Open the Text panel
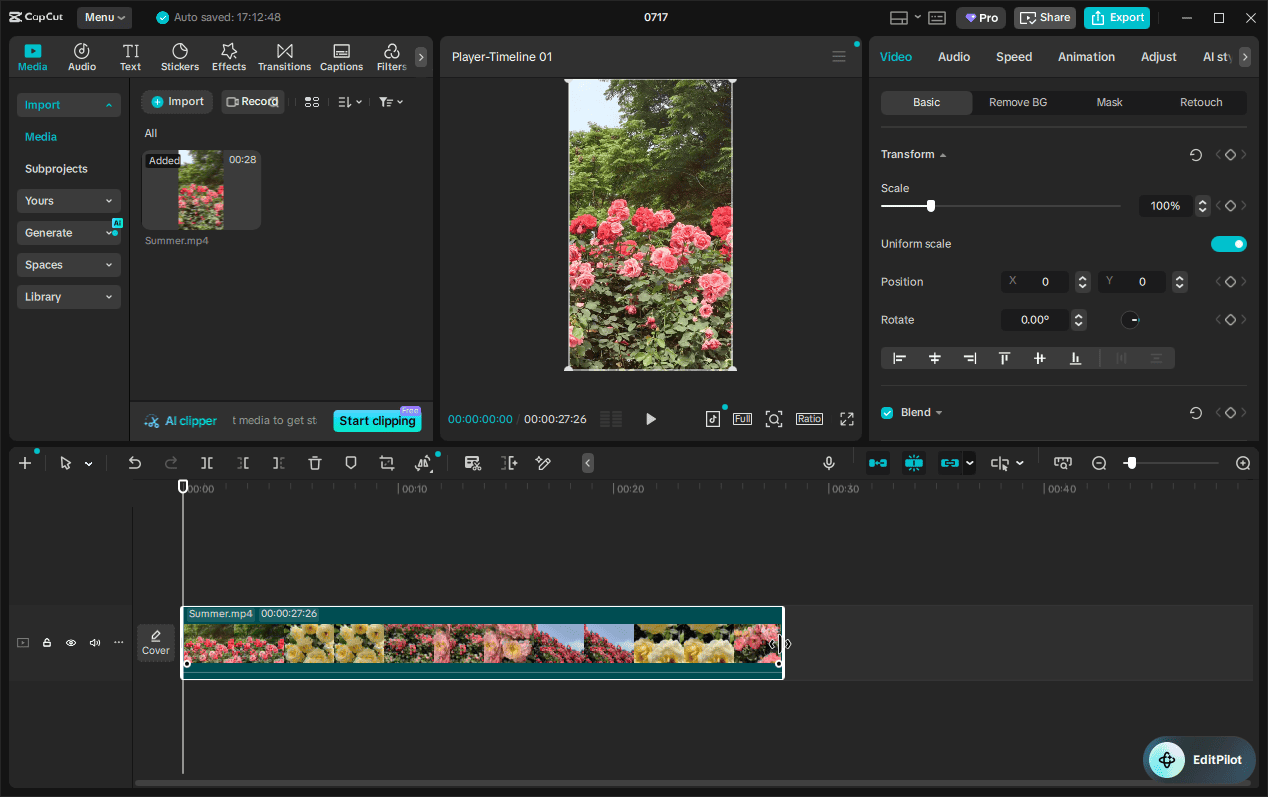This screenshot has height=797, width=1268. pyautogui.click(x=131, y=57)
